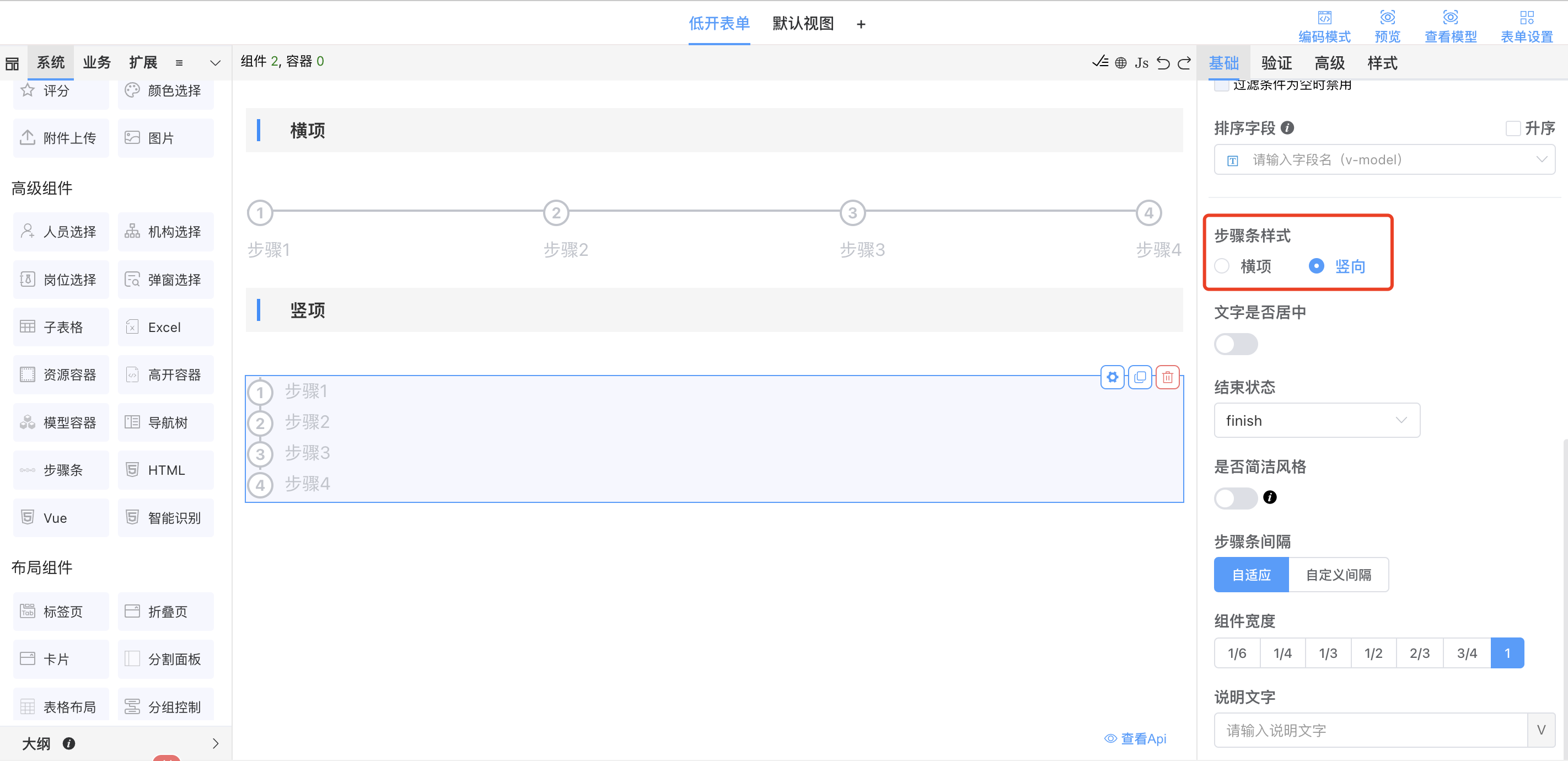Switch to the 业务 components tab

[97, 63]
